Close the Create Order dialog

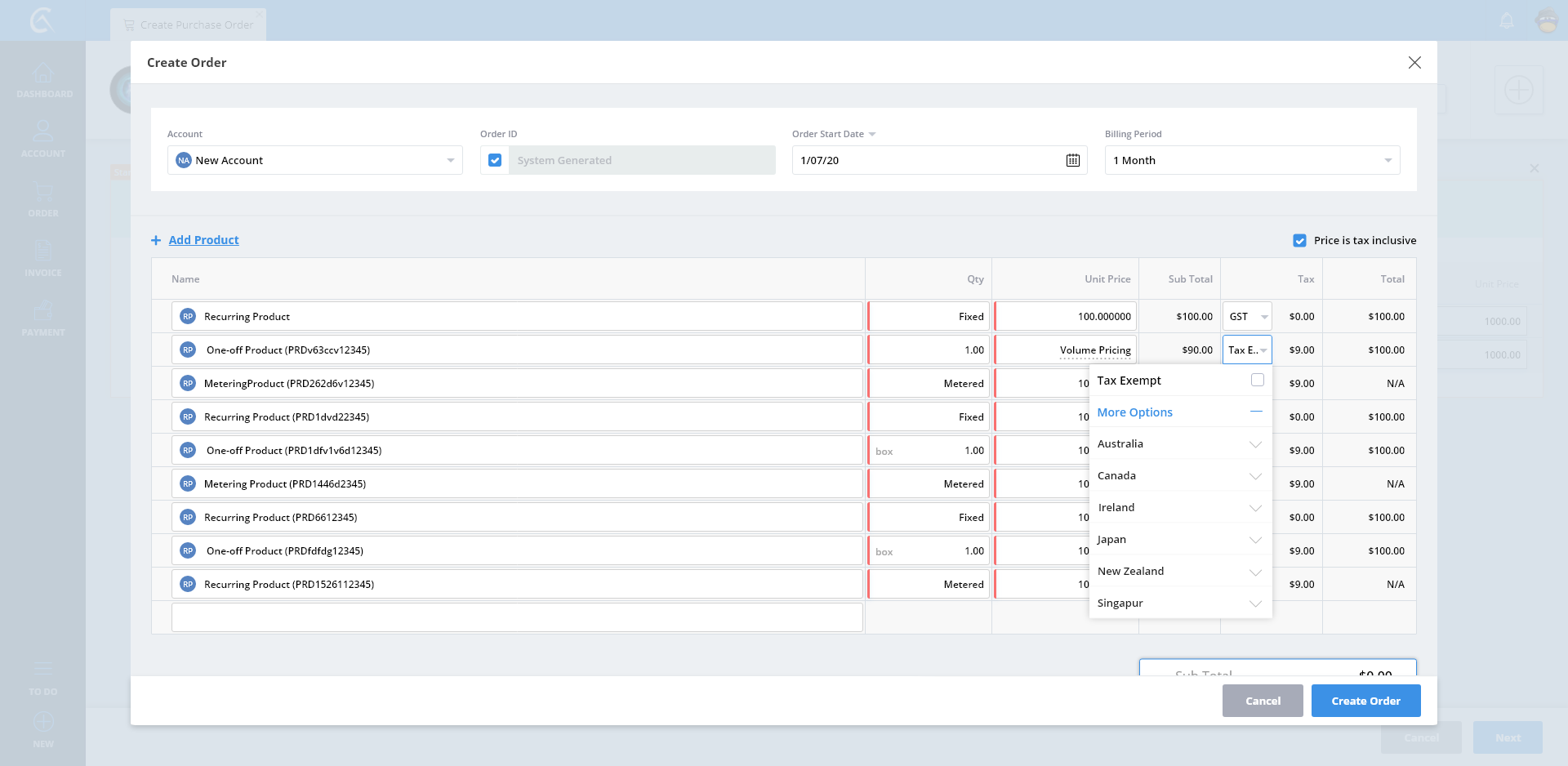coord(1414,63)
